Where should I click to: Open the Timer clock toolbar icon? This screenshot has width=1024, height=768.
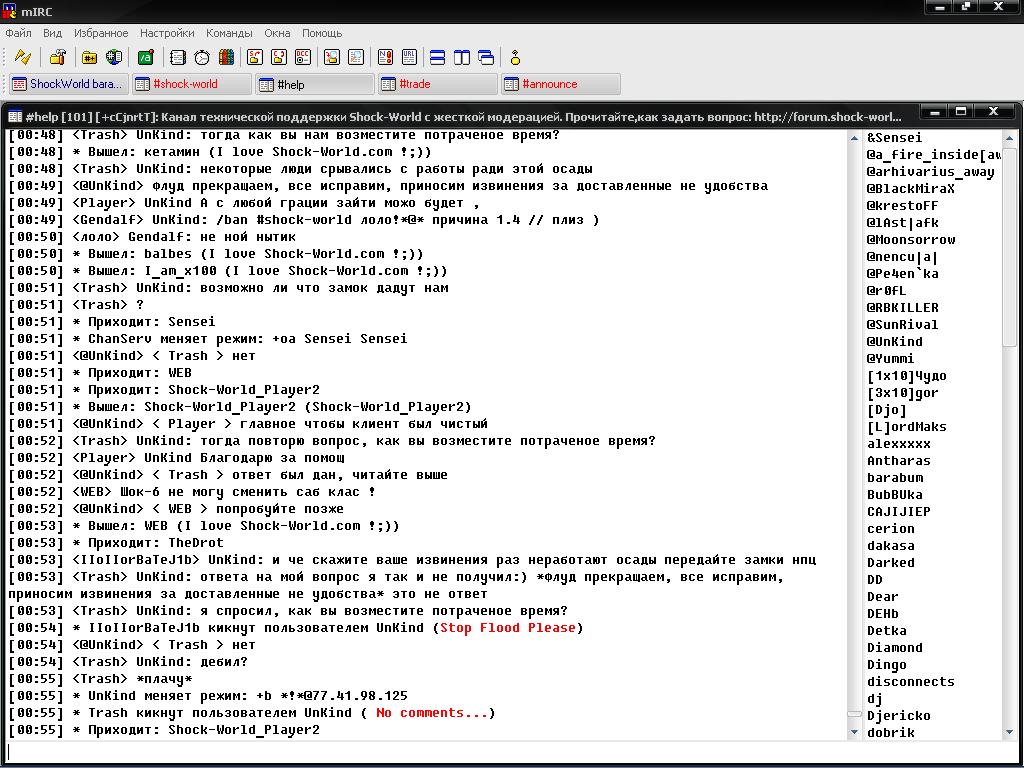click(x=202, y=57)
